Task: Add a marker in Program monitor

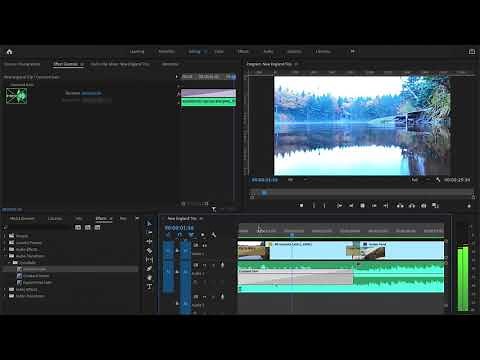Action: click(302, 206)
